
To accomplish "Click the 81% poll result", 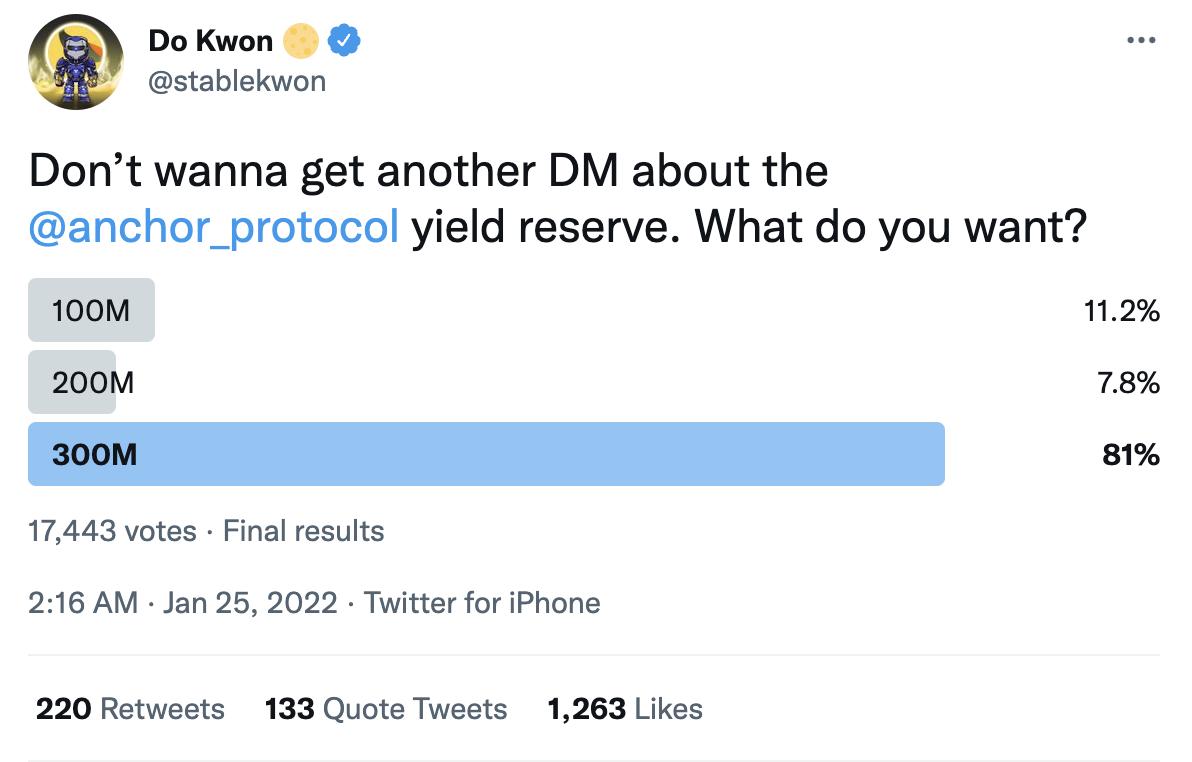I will pyautogui.click(x=1131, y=455).
